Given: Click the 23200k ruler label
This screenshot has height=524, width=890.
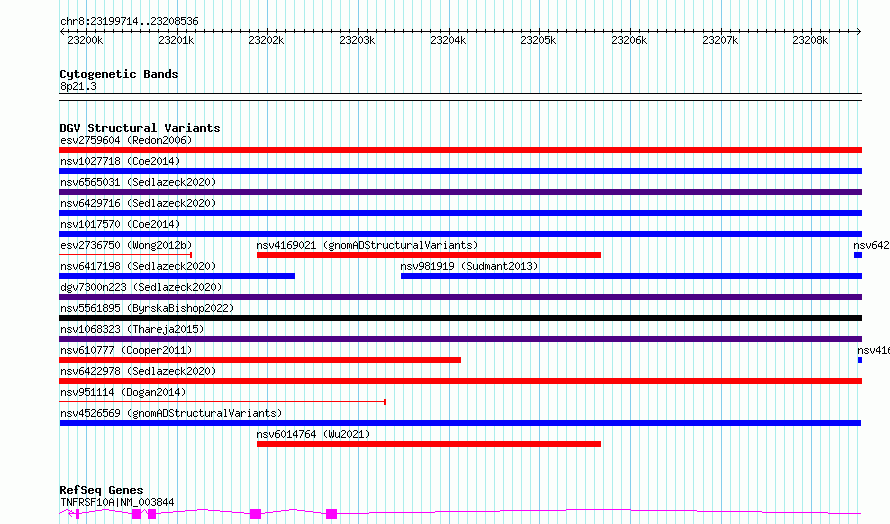Looking at the screenshot, I should click(85, 40).
